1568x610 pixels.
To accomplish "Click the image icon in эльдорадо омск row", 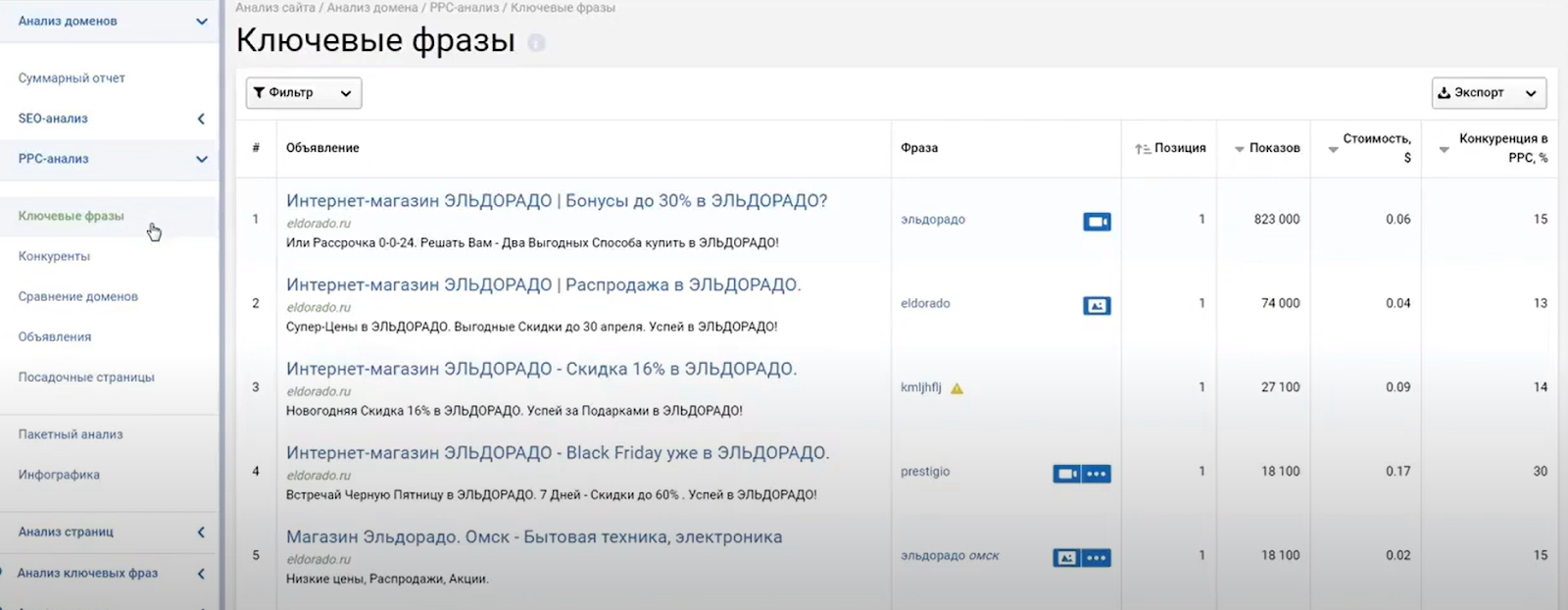I will click(1067, 558).
